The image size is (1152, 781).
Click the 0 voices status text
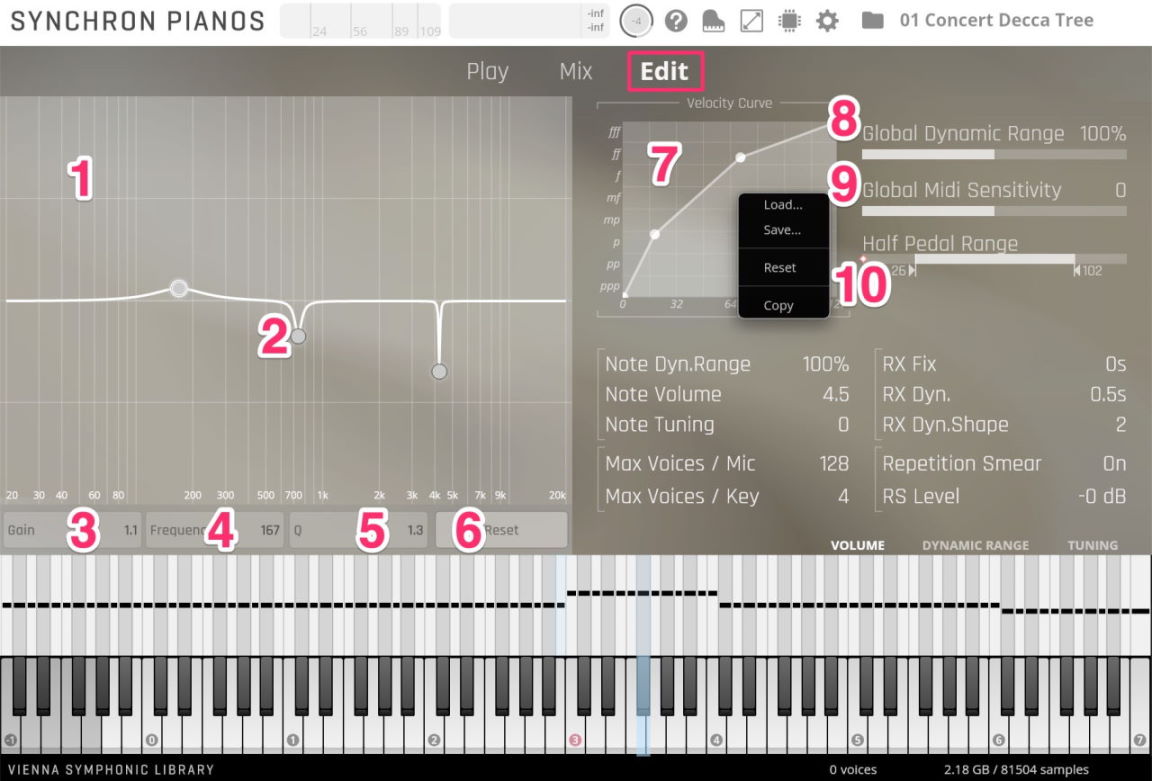(853, 770)
